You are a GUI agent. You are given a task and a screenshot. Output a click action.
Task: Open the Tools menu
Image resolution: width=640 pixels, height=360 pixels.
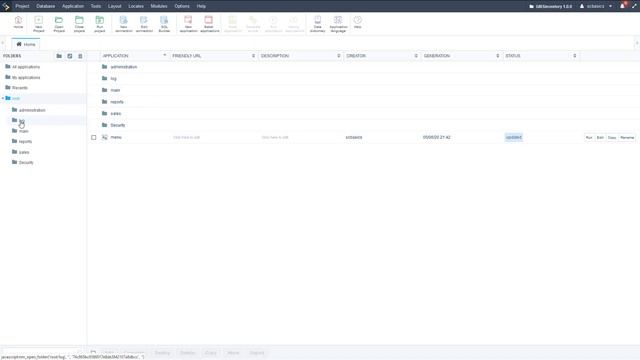coord(96,6)
